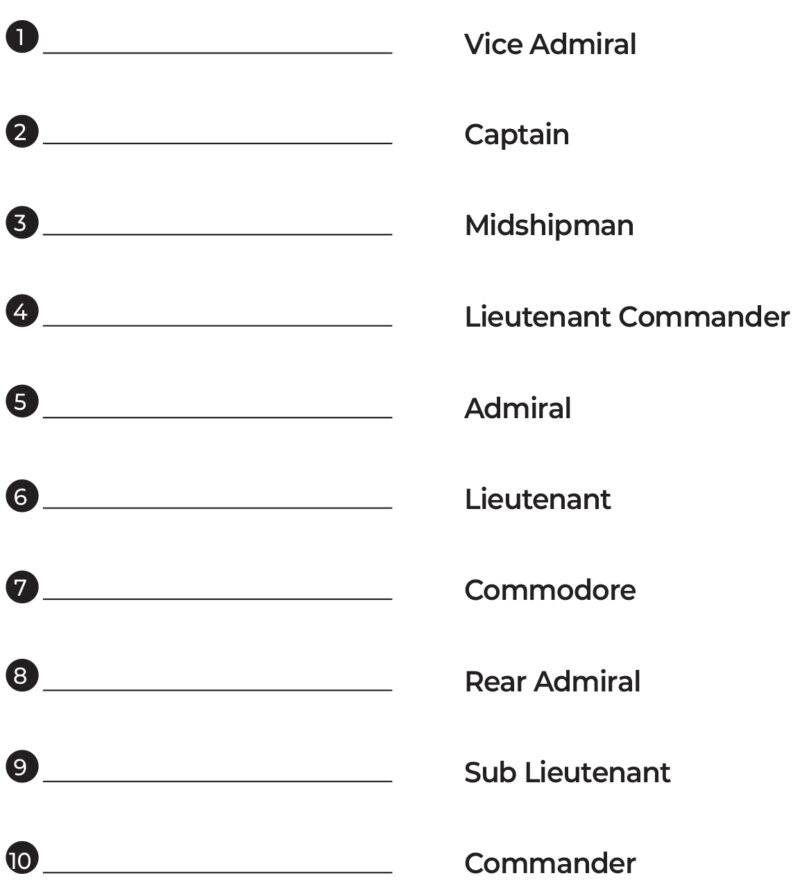Click the number 8 circle badge
The image size is (800, 896).
(22, 675)
